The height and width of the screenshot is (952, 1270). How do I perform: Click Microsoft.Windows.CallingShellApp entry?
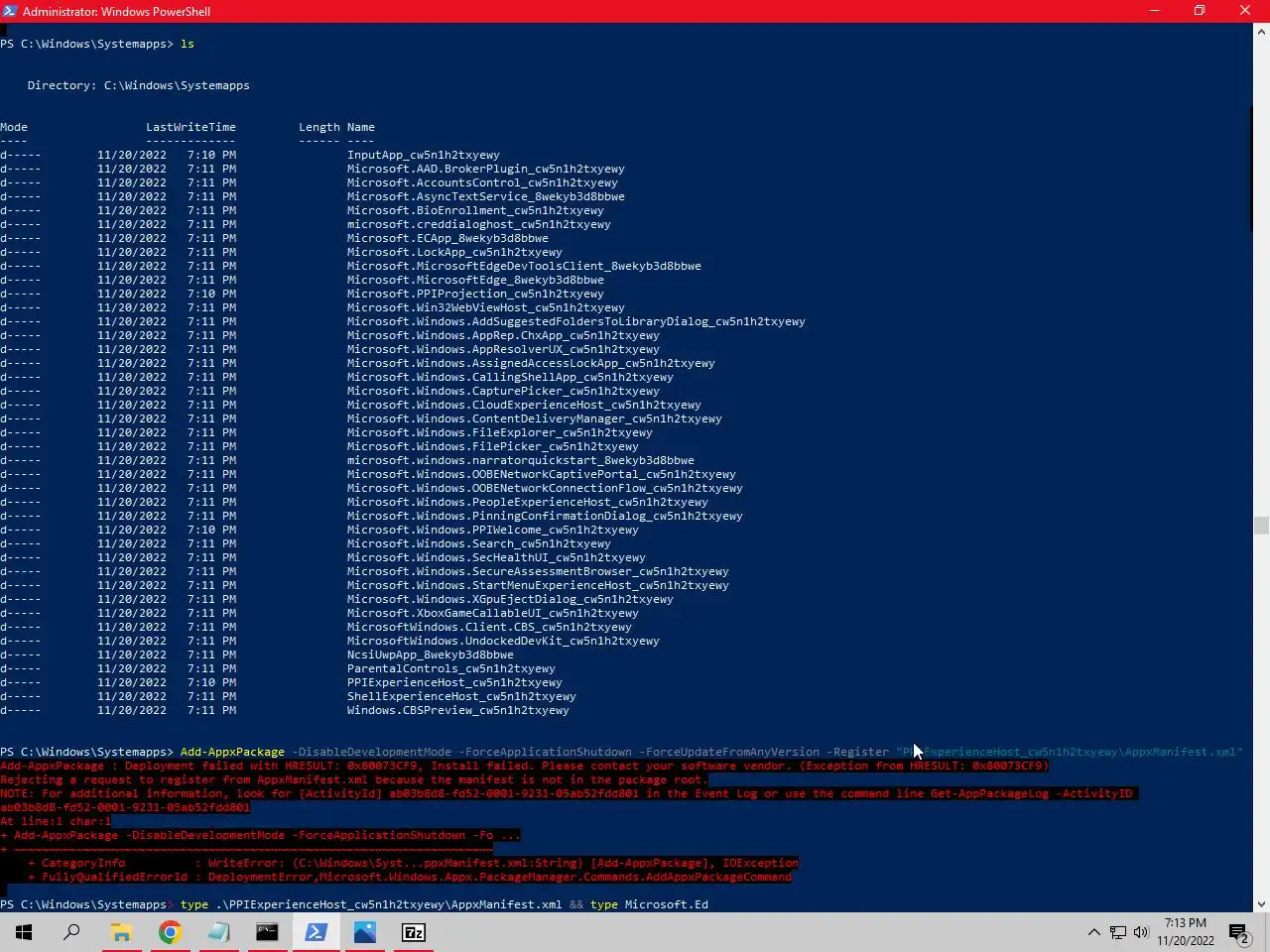[510, 377]
